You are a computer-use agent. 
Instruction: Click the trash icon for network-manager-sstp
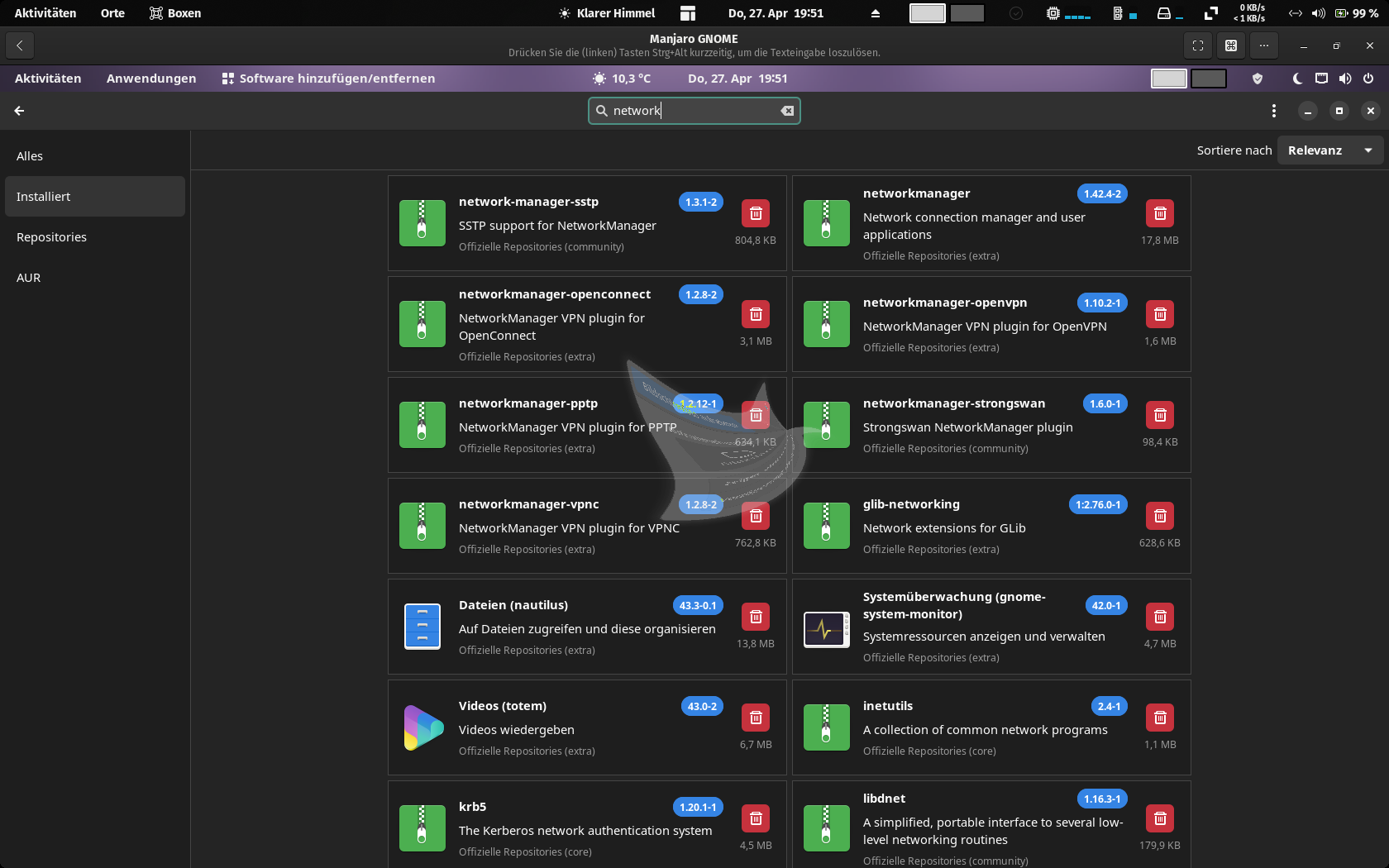click(x=755, y=213)
